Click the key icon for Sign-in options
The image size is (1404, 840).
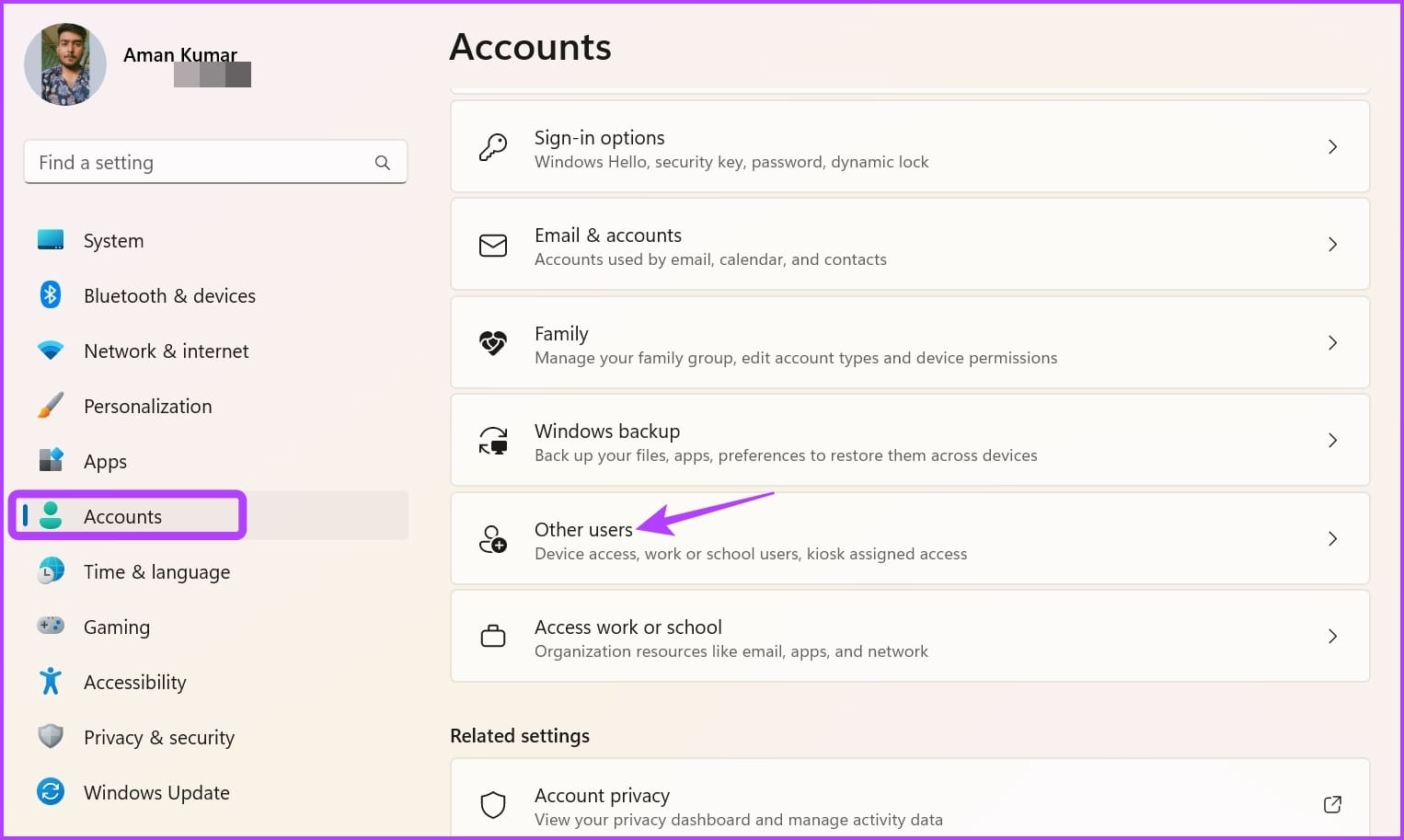493,147
